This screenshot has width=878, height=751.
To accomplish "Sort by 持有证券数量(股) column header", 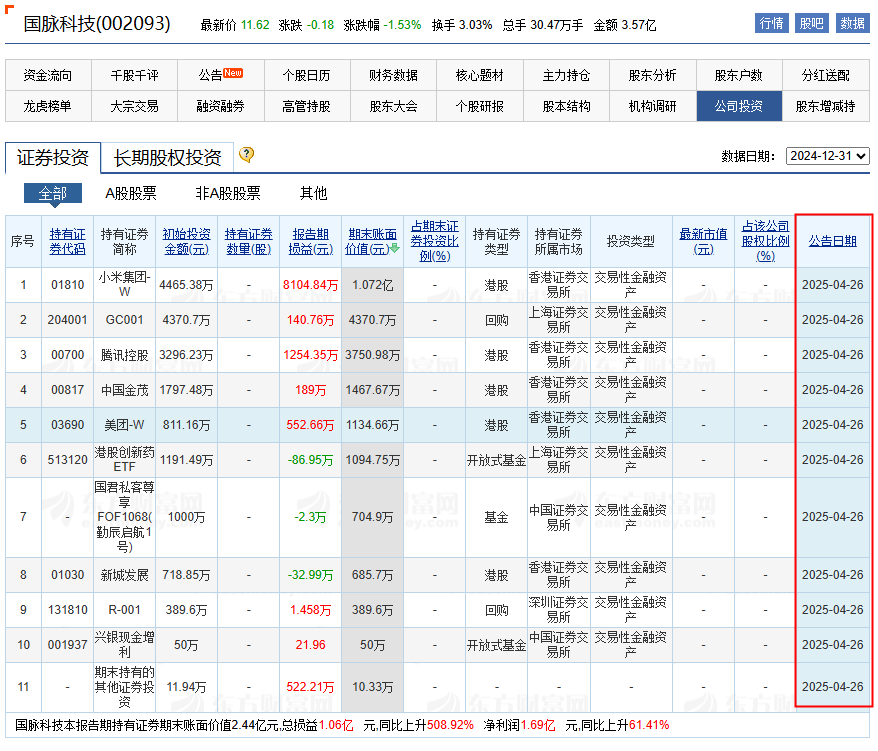I will 249,242.
